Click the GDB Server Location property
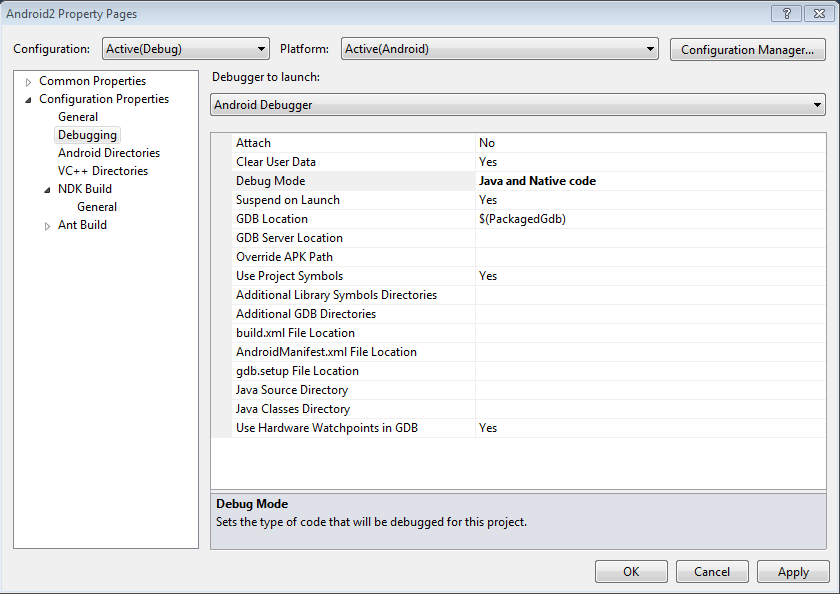Screen dimensions: 840x594 [289, 238]
